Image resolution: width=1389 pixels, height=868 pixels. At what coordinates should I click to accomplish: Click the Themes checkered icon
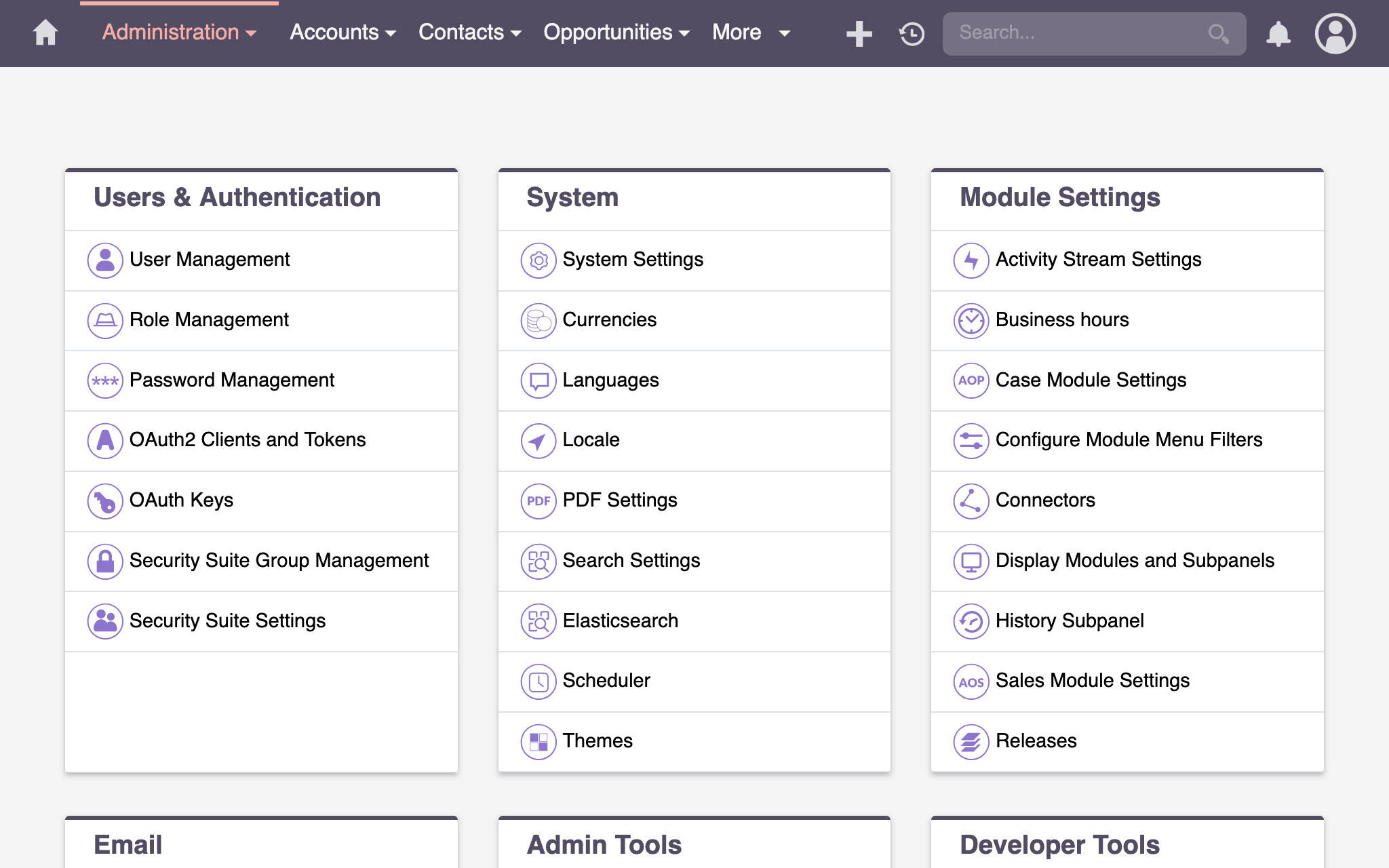point(539,741)
